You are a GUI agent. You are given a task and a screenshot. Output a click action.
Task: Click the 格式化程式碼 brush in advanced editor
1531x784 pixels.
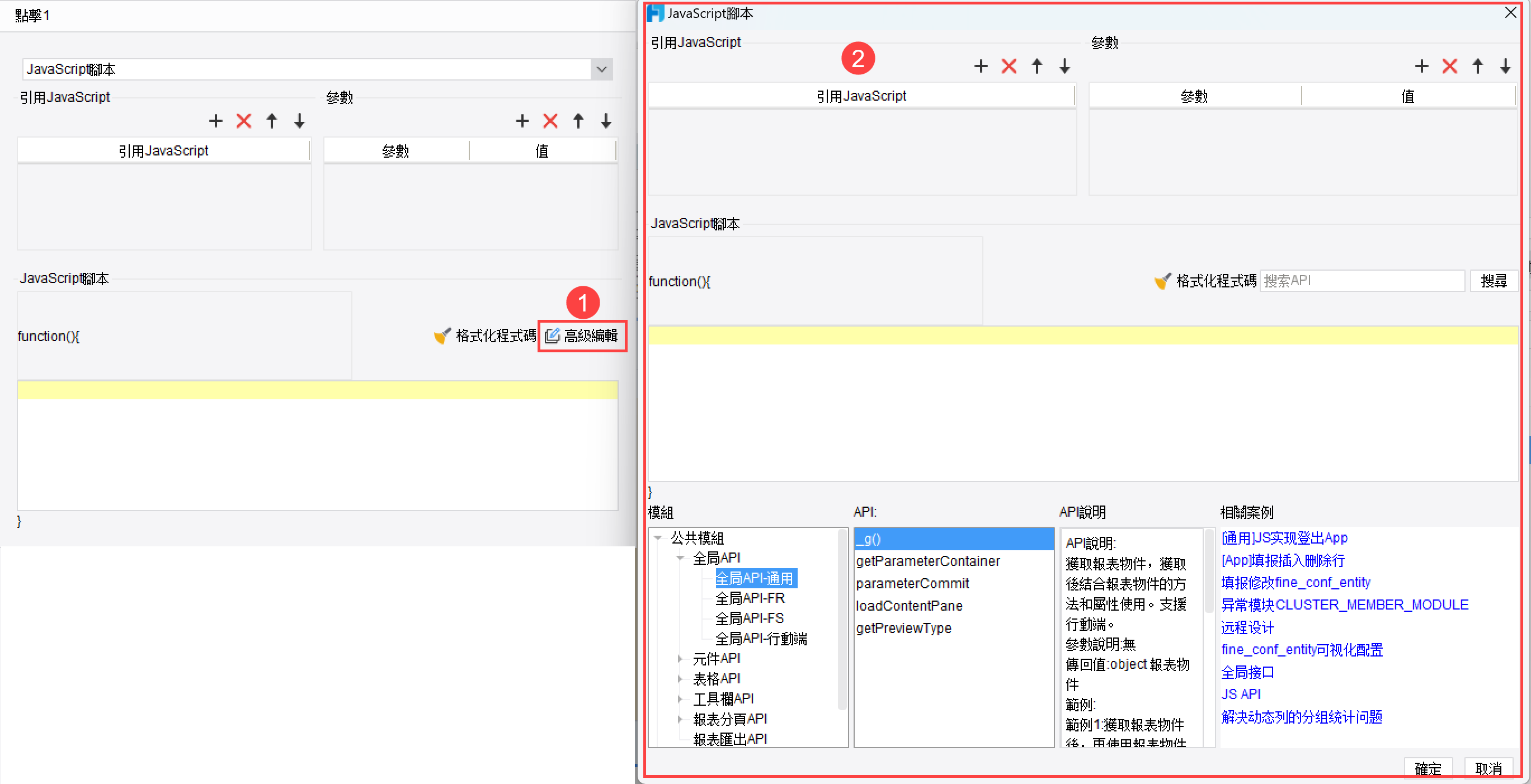(x=1162, y=280)
